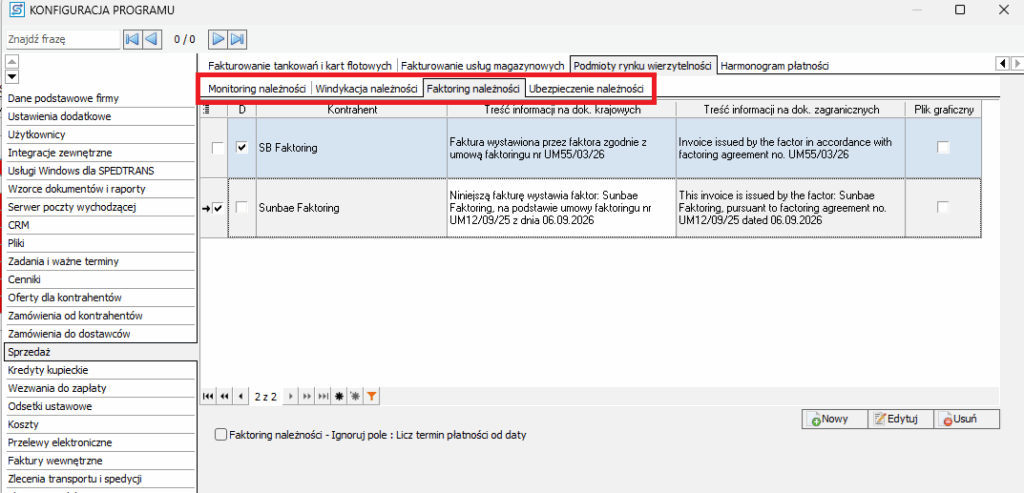Go to last record in grid navigator

(323, 396)
